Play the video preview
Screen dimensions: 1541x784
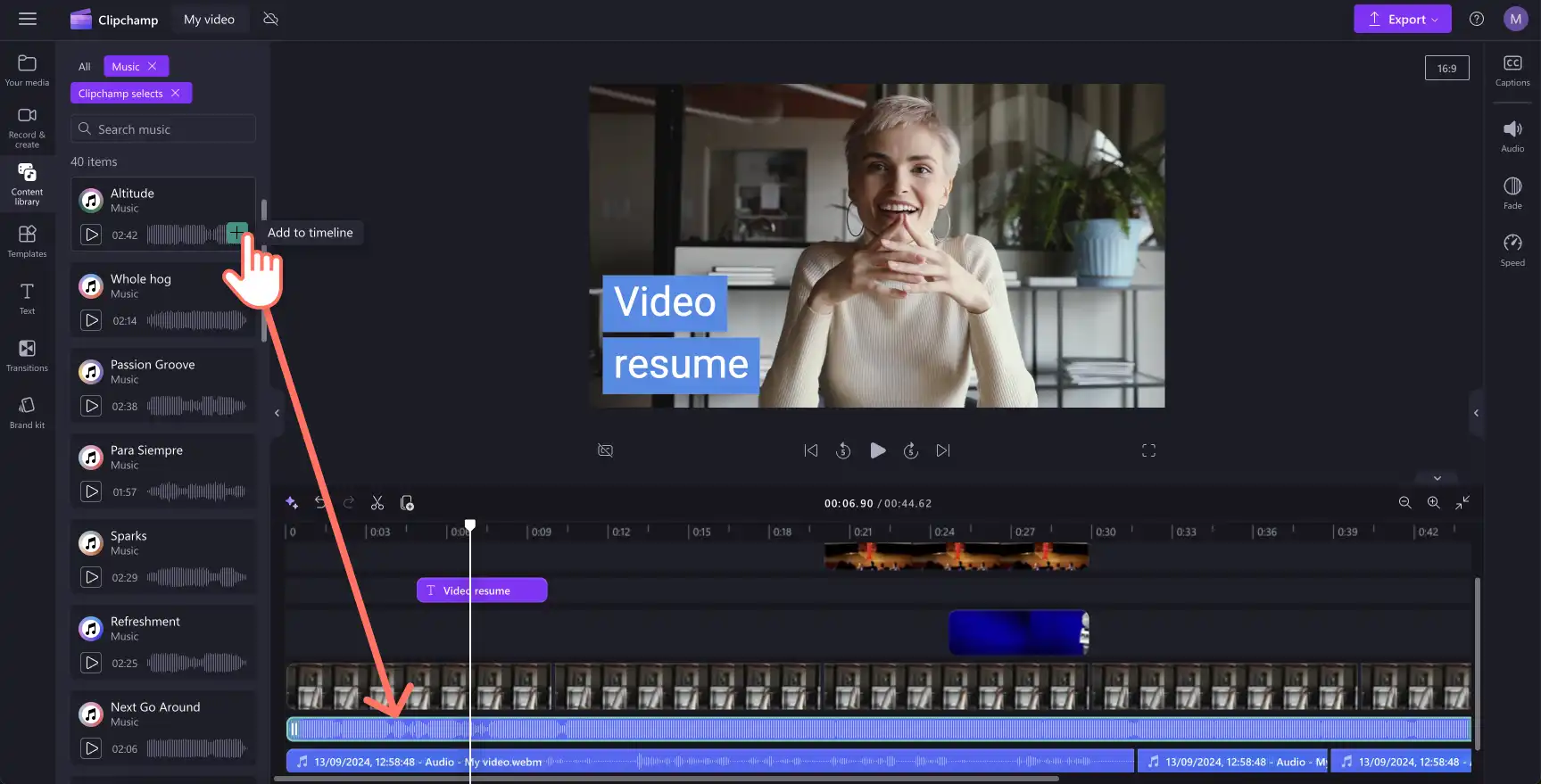point(878,450)
